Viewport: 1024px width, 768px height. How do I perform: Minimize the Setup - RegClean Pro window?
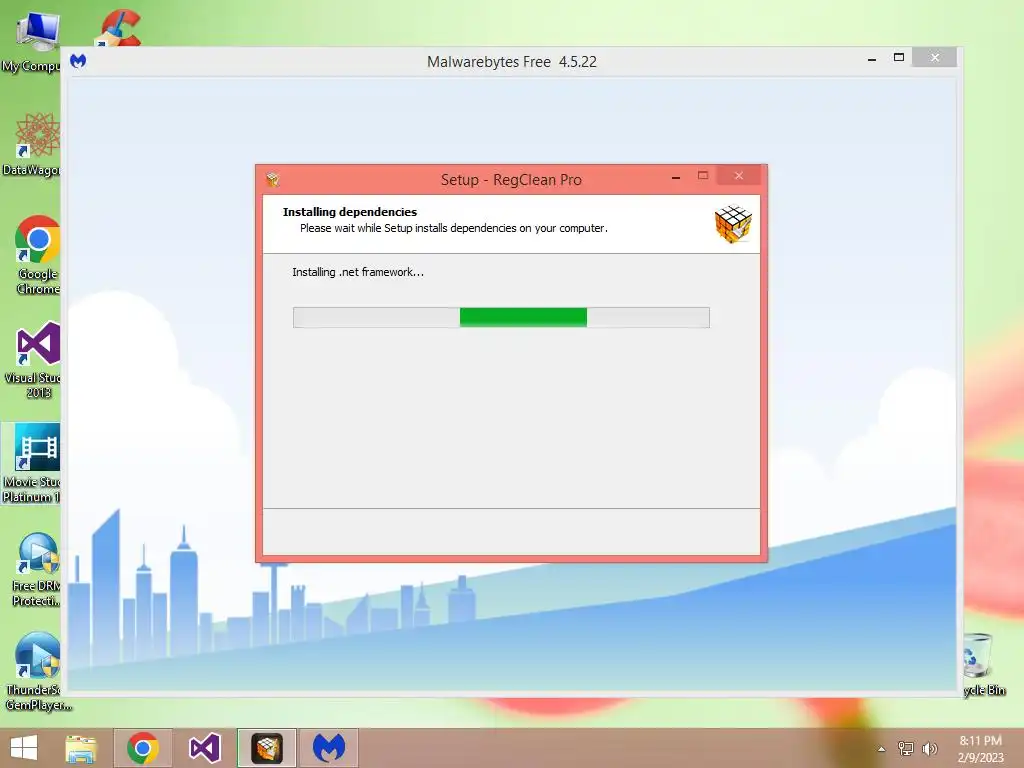tap(676, 176)
